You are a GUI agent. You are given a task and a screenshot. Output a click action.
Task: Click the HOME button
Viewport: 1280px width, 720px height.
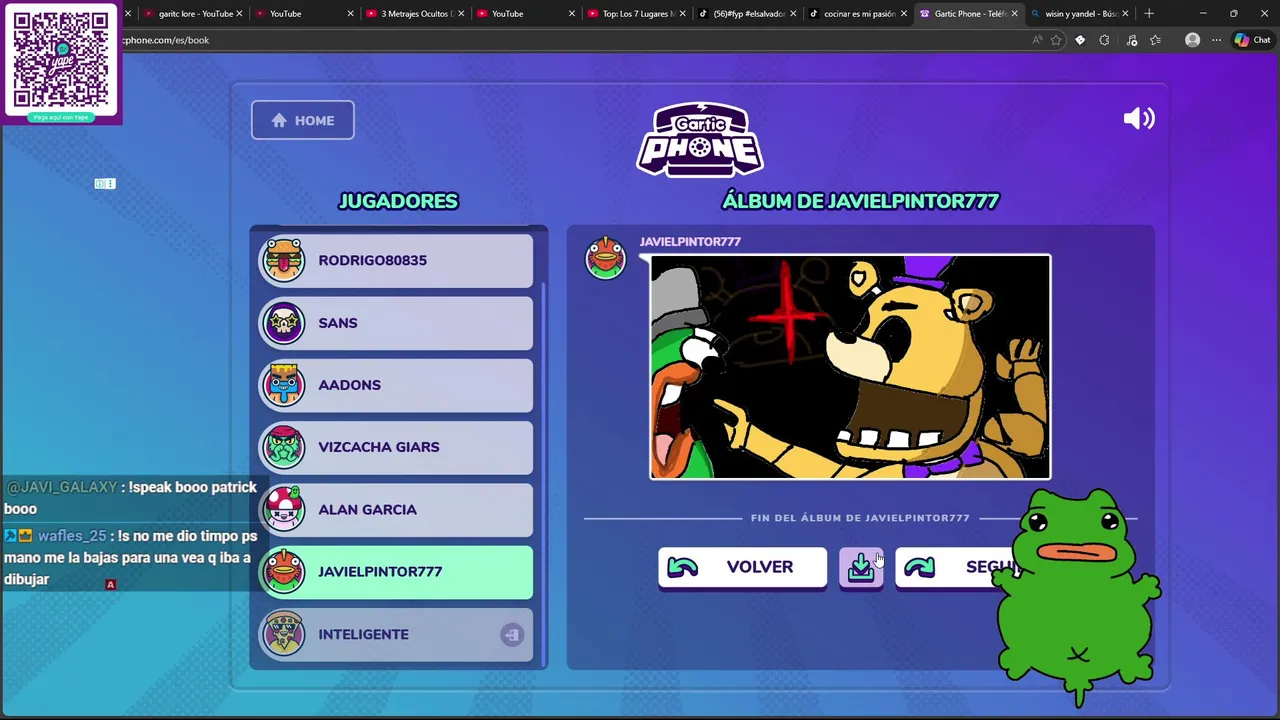302,120
